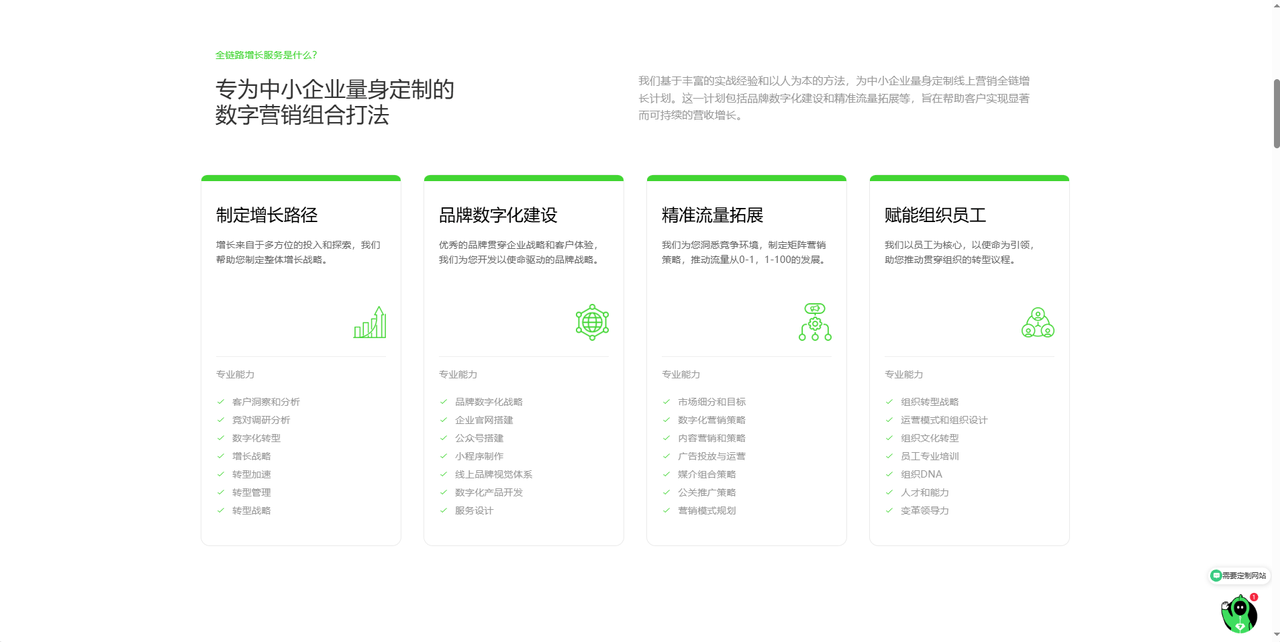The height and width of the screenshot is (642, 1280).
Task: Select the 品牌数字化建设 card heading
Action: [498, 215]
